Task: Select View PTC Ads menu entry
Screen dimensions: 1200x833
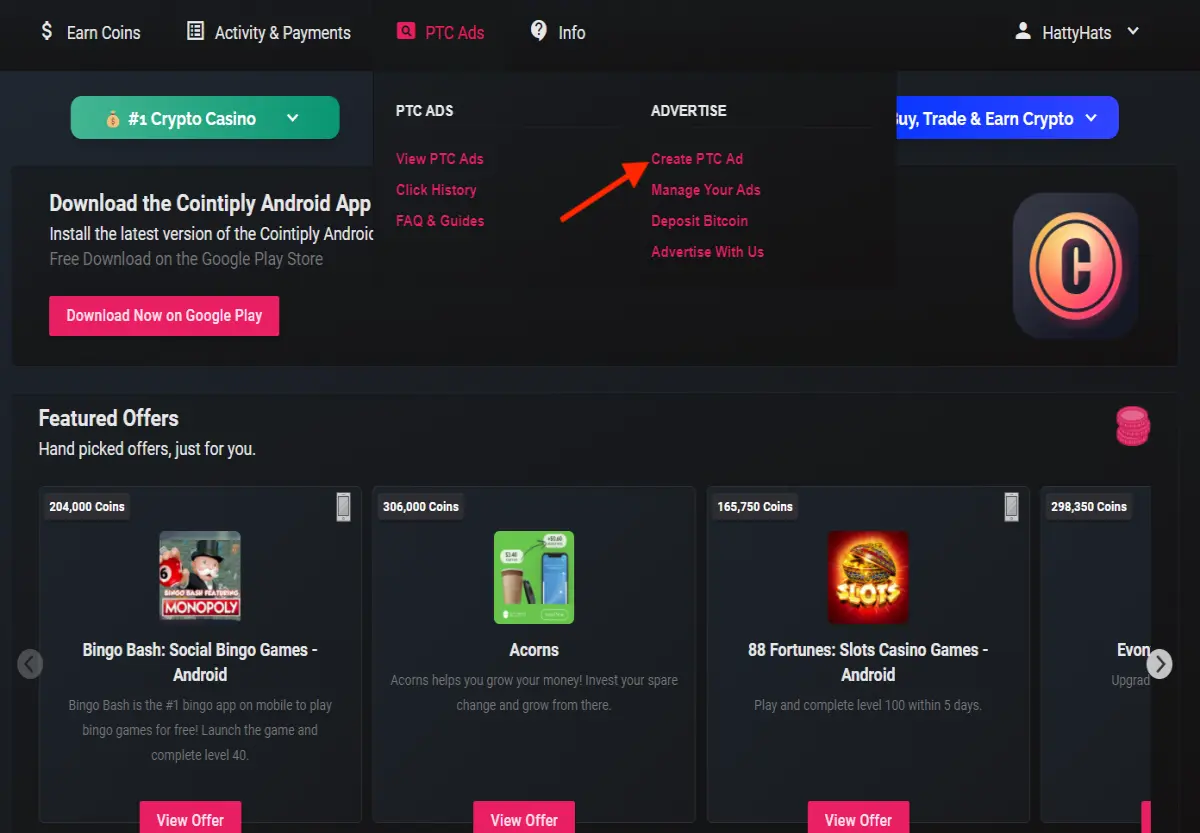Action: click(x=439, y=158)
